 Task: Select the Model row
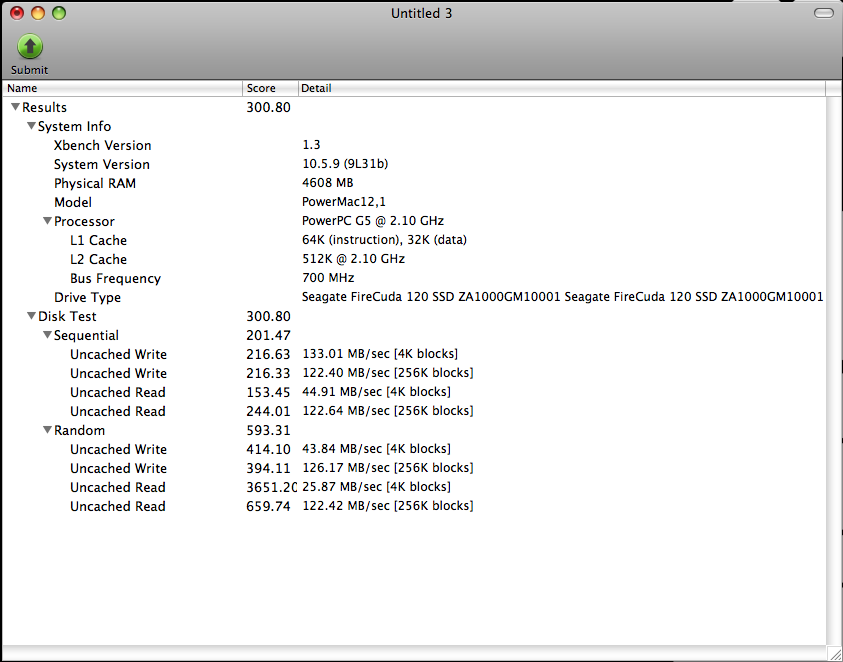point(414,202)
